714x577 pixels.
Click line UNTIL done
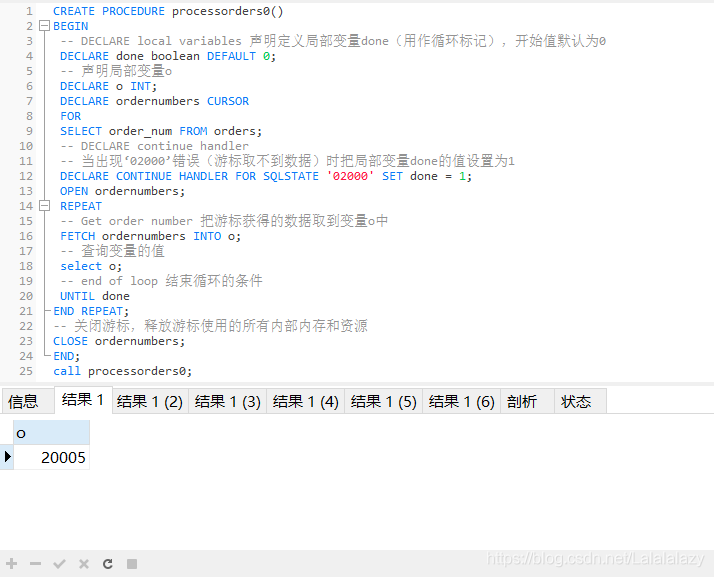pyautogui.click(x=95, y=296)
